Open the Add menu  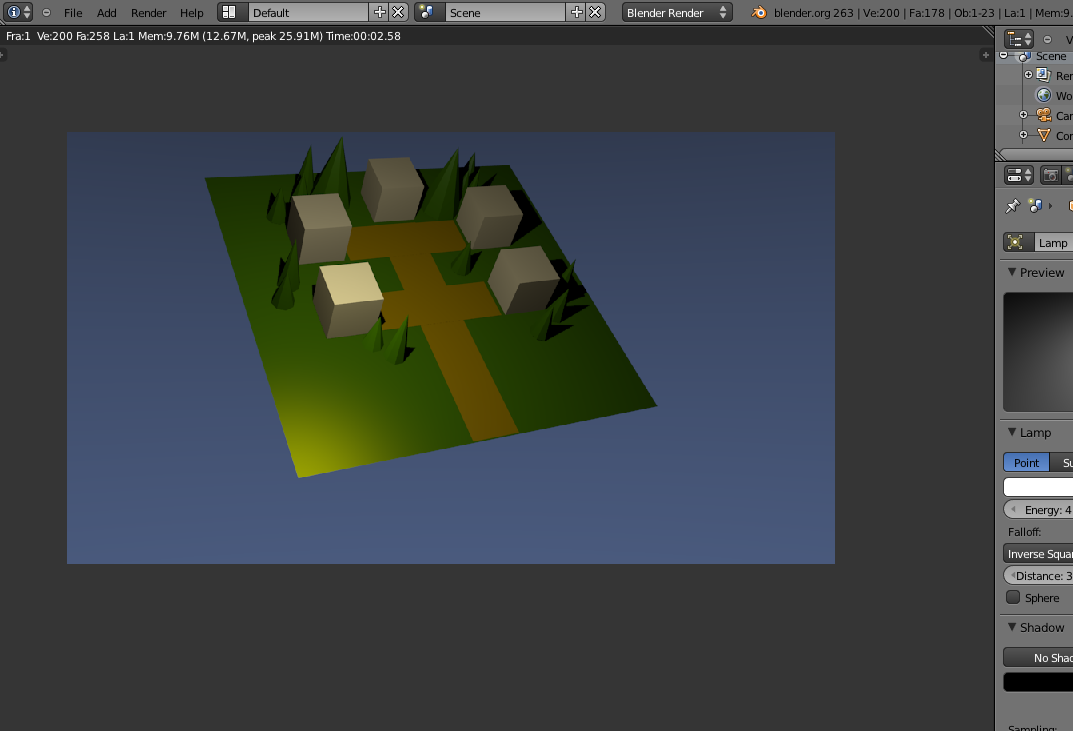pos(106,12)
